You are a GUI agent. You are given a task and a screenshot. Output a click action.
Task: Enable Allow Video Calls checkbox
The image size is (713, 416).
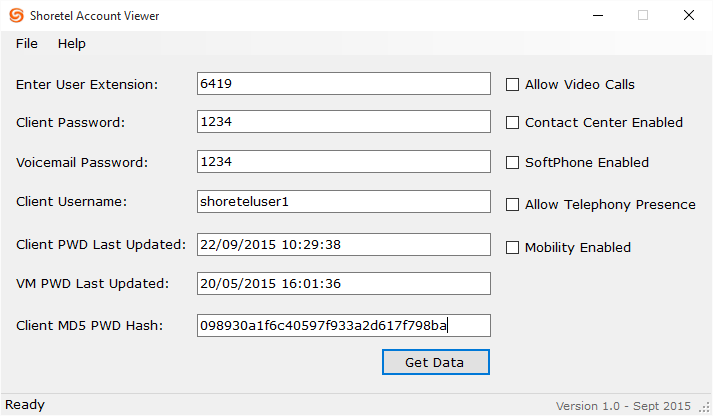[513, 85]
